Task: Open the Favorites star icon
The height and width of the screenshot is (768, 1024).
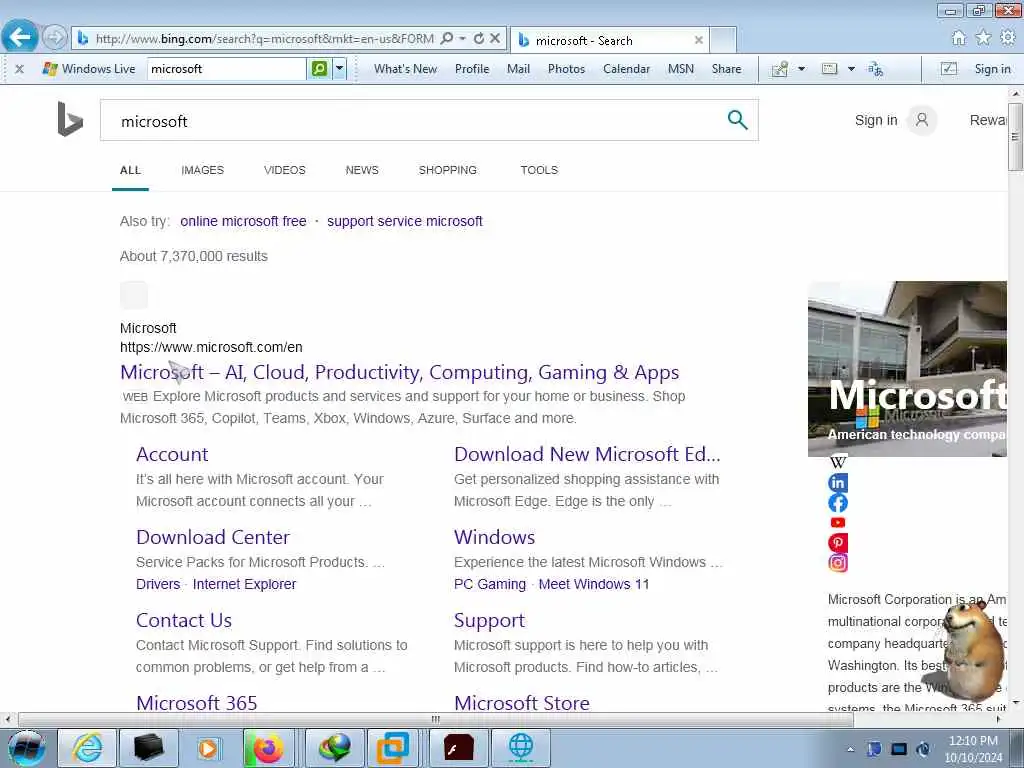Action: point(984,38)
